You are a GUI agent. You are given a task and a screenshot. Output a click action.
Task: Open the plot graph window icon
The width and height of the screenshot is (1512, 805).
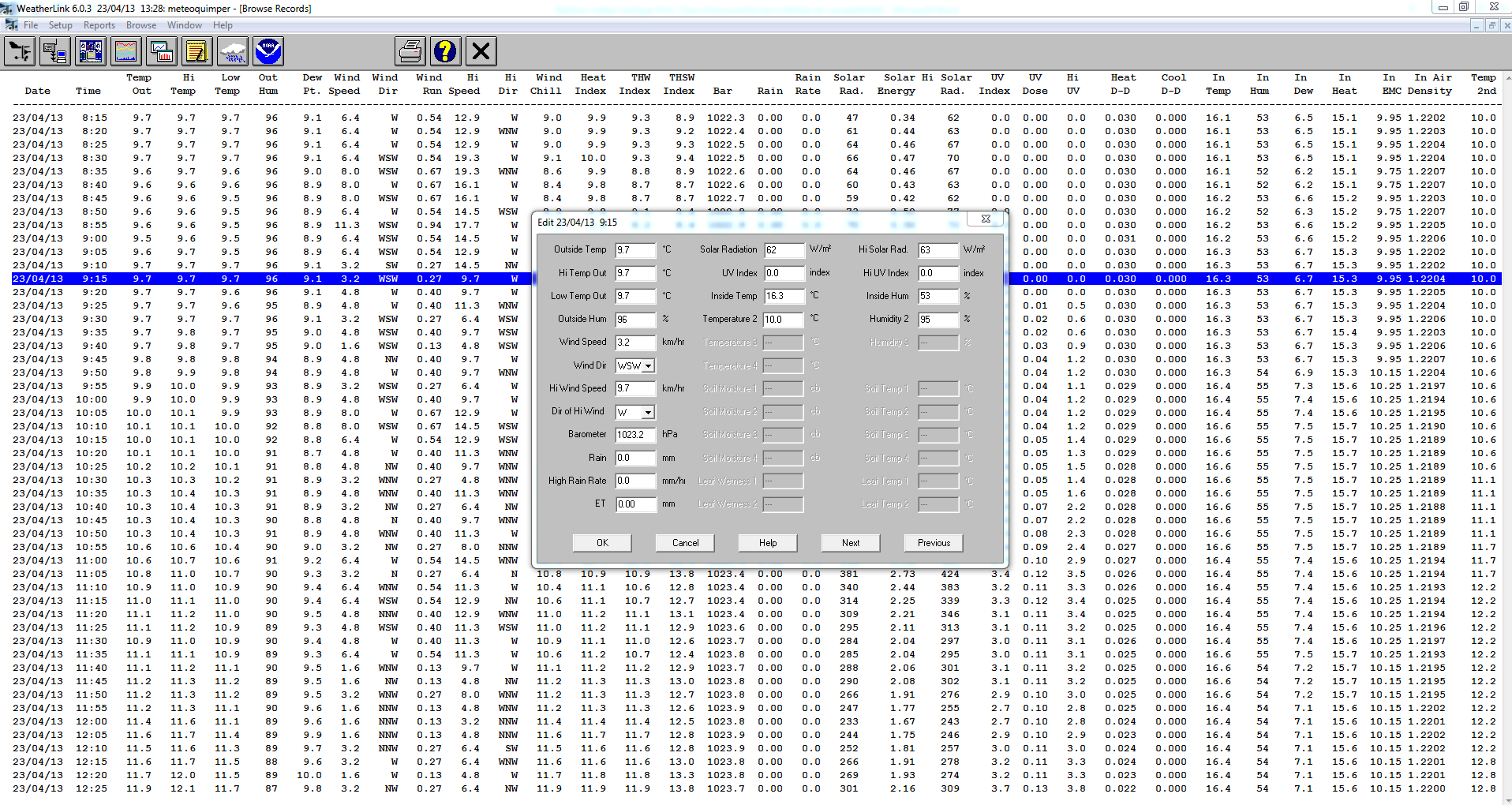(126, 51)
